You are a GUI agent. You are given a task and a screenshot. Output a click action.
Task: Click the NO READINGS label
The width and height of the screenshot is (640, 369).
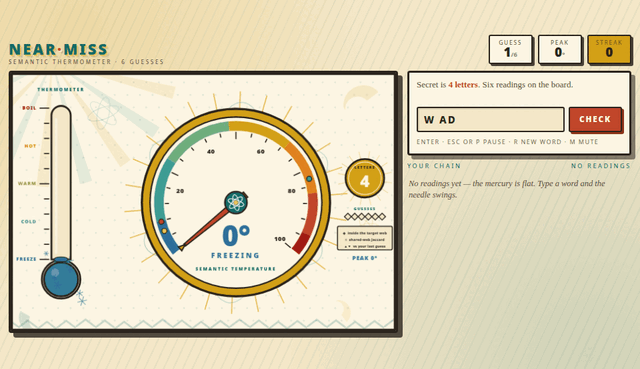[600, 166]
